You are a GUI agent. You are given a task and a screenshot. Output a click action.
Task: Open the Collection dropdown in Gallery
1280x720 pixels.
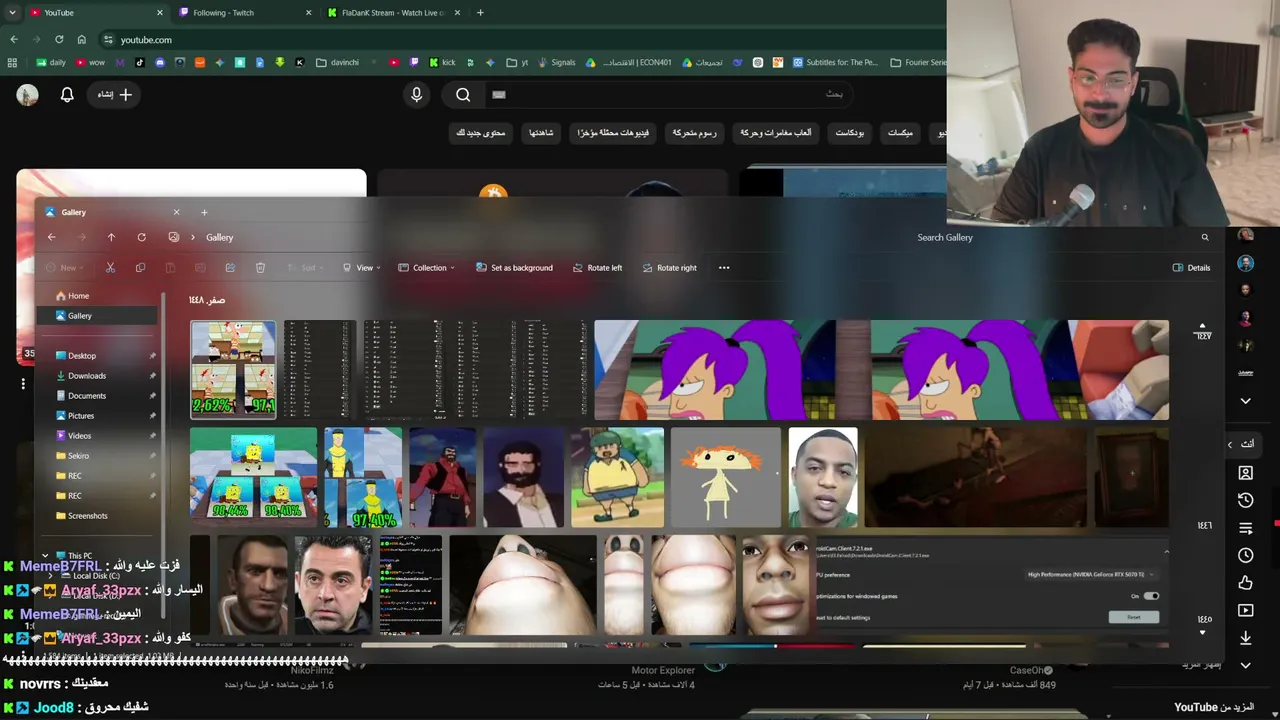pyautogui.click(x=426, y=268)
